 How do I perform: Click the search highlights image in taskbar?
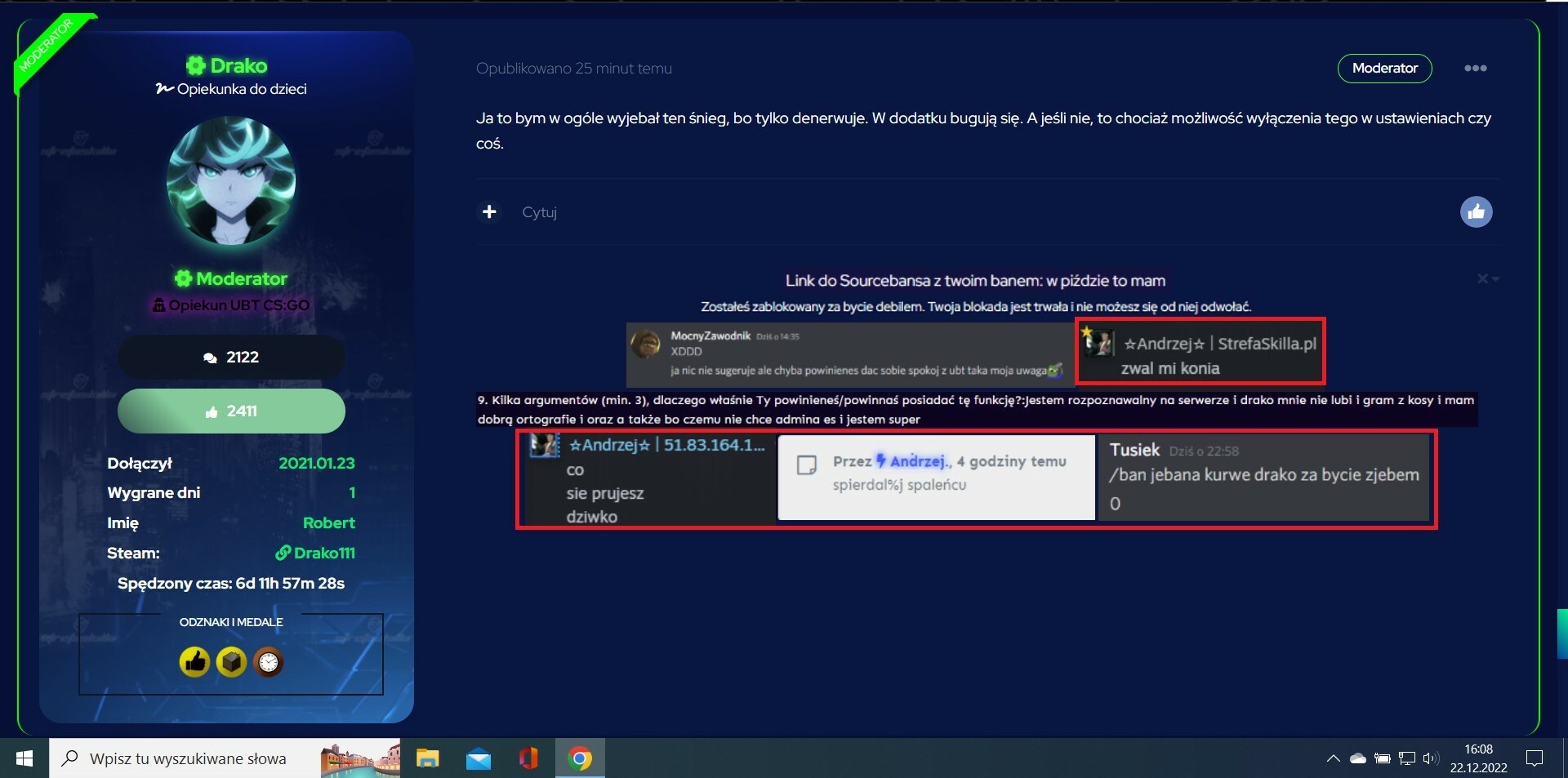tap(360, 758)
